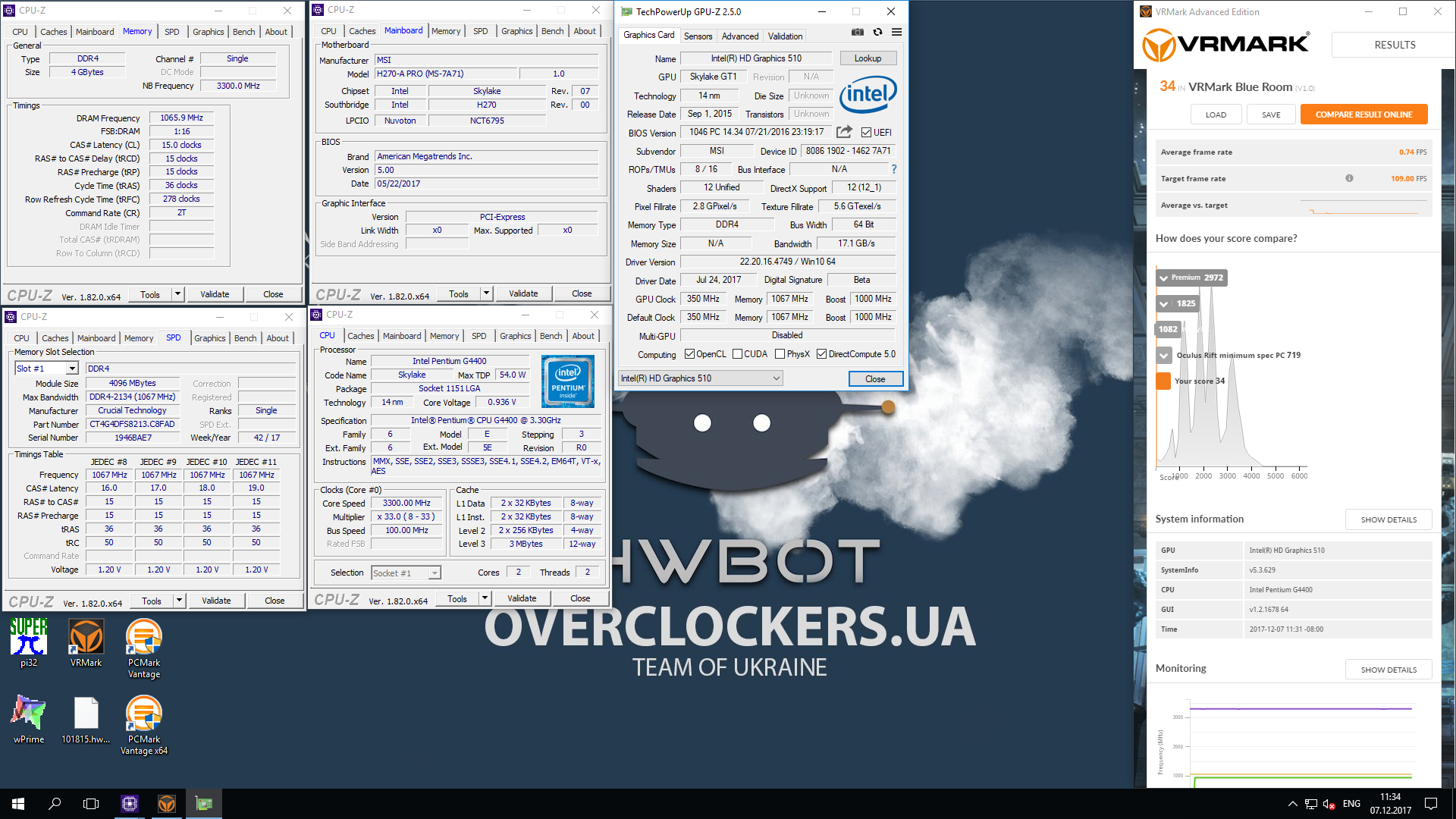The width and height of the screenshot is (1456, 819).
Task: Toggle the UEFI checkbox in GPU-Z
Action: [866, 133]
